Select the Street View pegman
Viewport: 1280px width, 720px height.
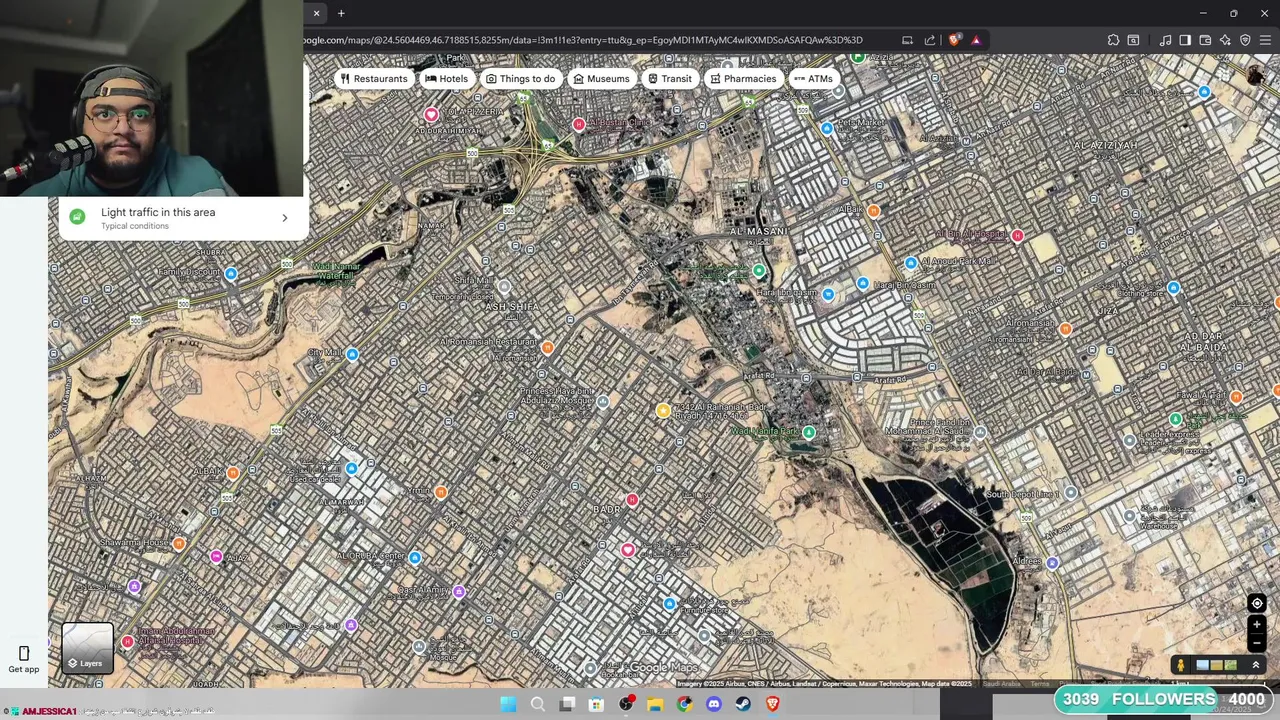click(x=1180, y=665)
